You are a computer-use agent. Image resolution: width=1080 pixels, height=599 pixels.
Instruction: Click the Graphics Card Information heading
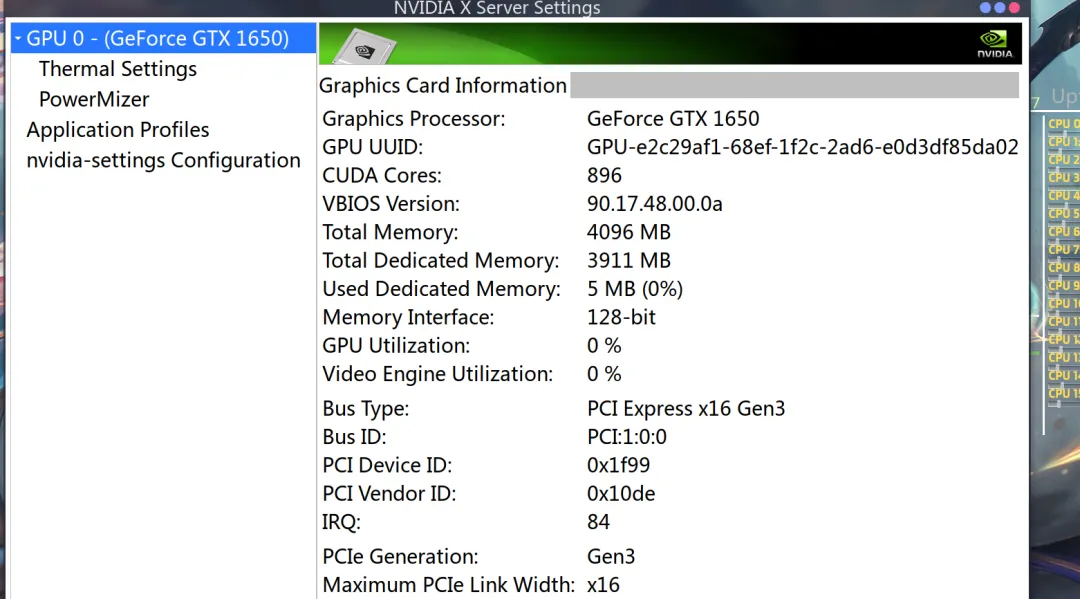tap(442, 85)
